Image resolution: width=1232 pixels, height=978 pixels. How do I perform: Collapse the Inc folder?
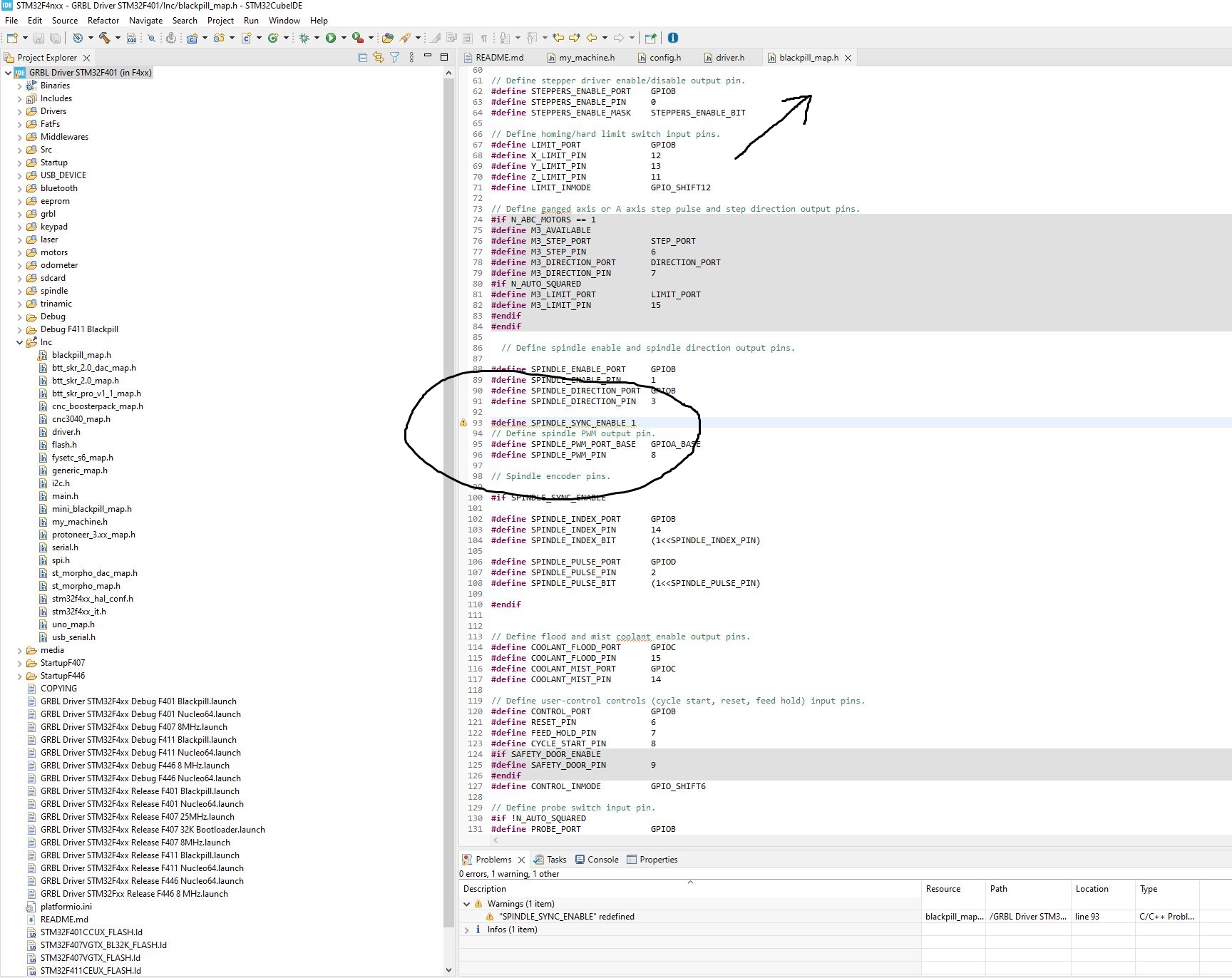[x=20, y=342]
